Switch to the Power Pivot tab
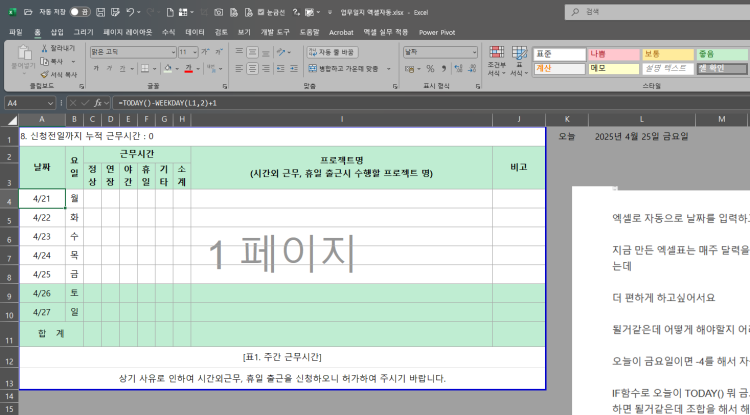 pos(437,32)
